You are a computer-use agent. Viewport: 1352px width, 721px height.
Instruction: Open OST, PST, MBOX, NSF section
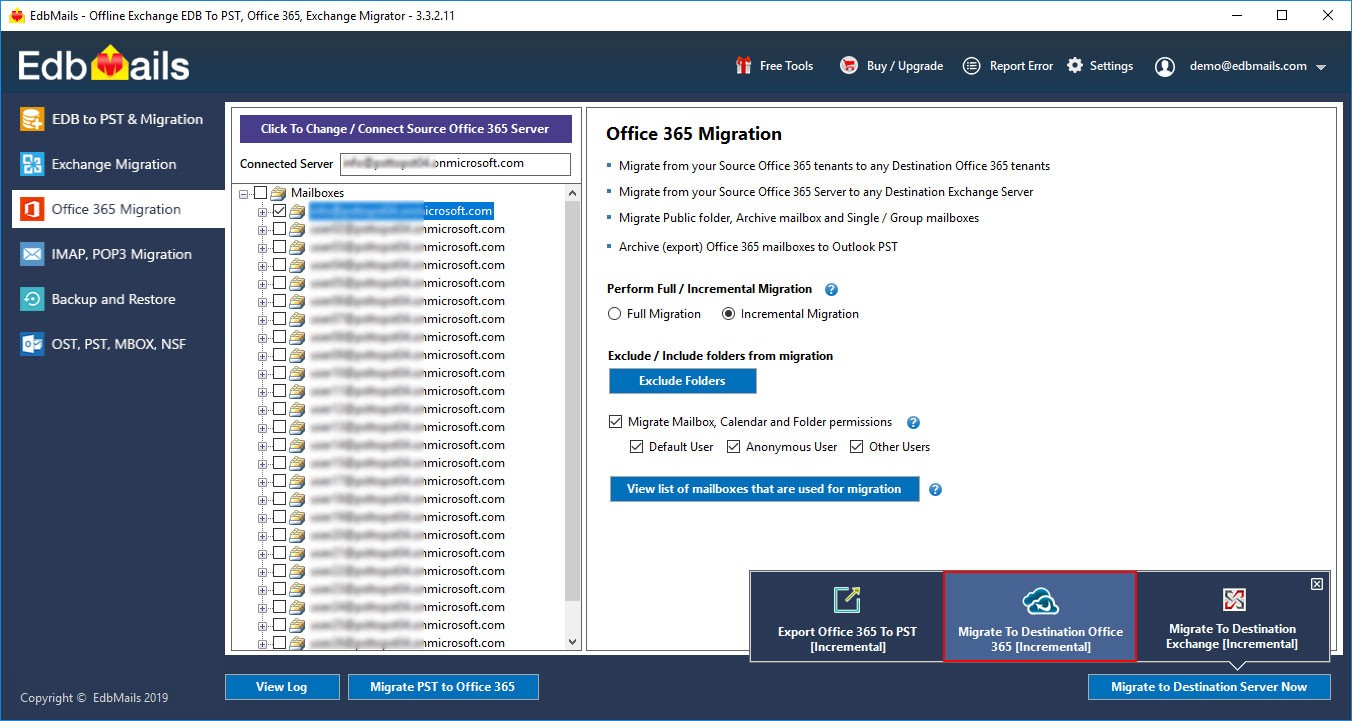[x=112, y=344]
